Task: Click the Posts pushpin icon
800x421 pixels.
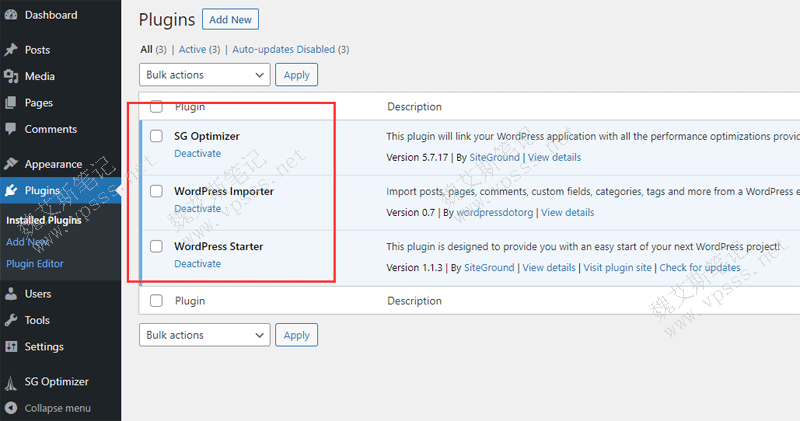Action: click(x=11, y=49)
